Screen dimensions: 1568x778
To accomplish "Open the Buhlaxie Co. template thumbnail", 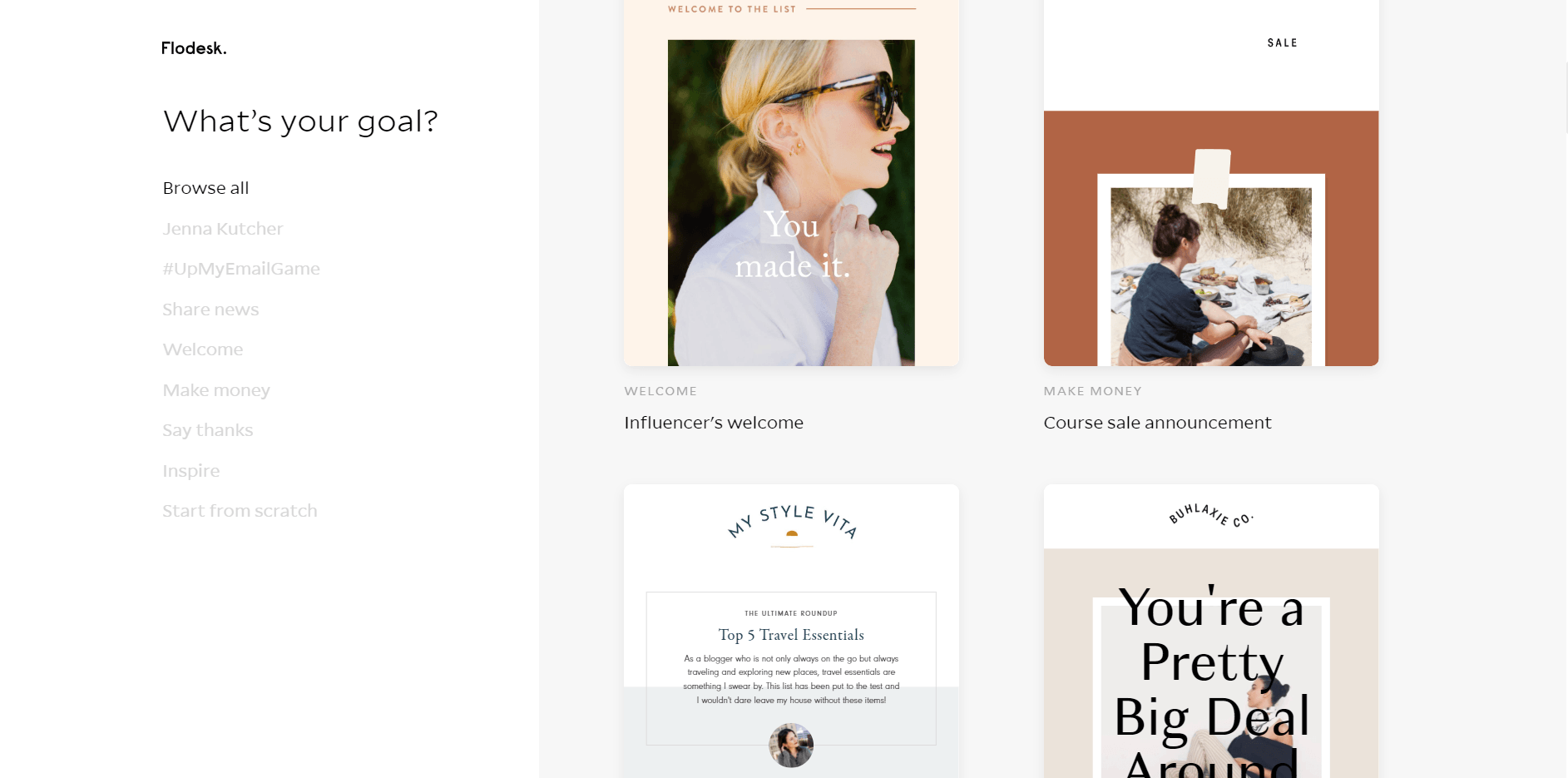I will (x=1211, y=631).
